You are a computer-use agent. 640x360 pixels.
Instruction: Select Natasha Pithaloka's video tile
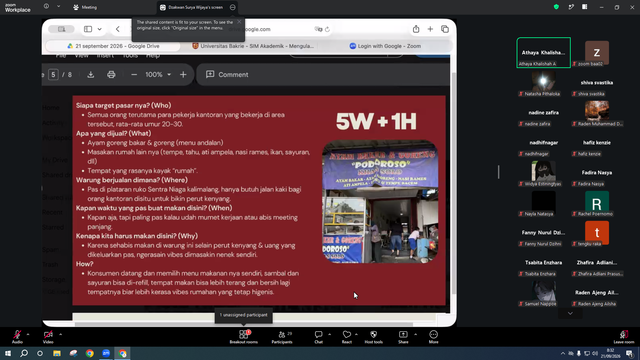pyautogui.click(x=543, y=83)
